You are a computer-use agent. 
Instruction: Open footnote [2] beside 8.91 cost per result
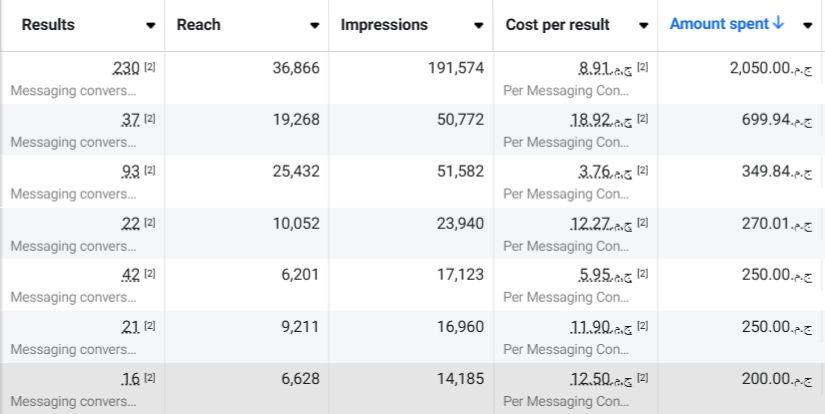[643, 67]
